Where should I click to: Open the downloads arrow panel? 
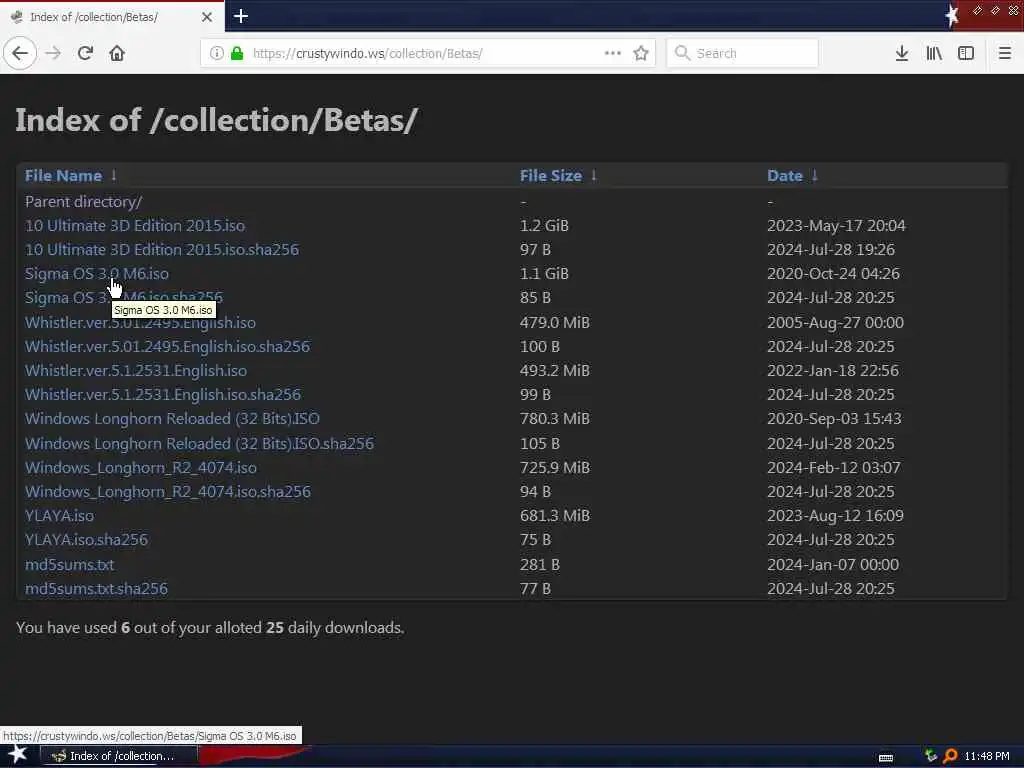click(902, 53)
